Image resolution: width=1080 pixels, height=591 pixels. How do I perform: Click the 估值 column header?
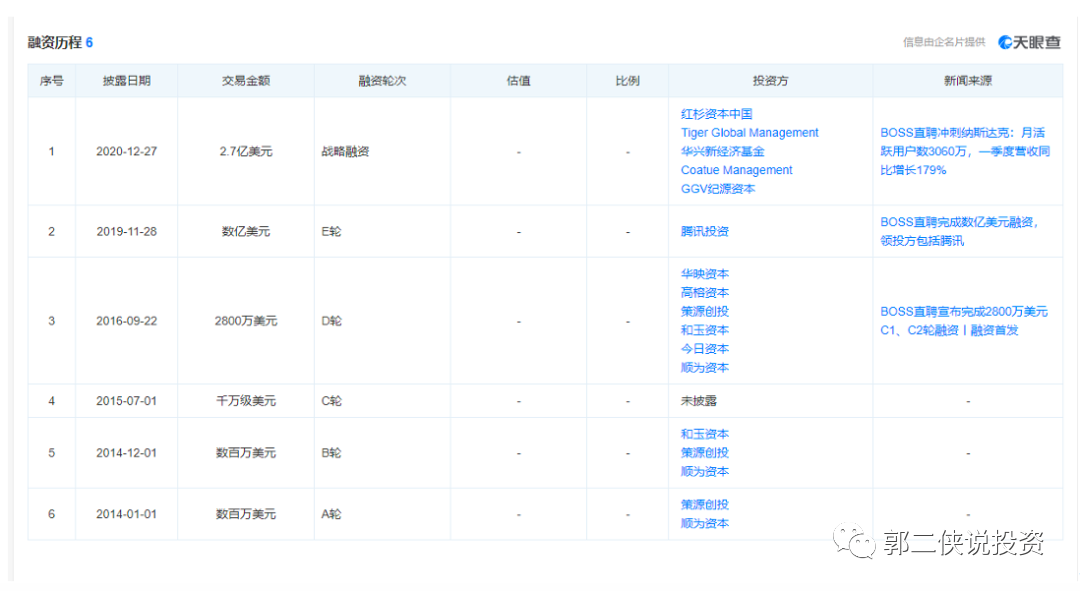coord(519,81)
